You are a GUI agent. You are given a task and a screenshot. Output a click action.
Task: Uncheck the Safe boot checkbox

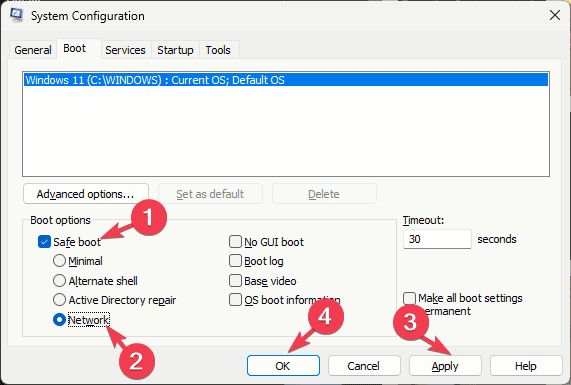tap(44, 242)
